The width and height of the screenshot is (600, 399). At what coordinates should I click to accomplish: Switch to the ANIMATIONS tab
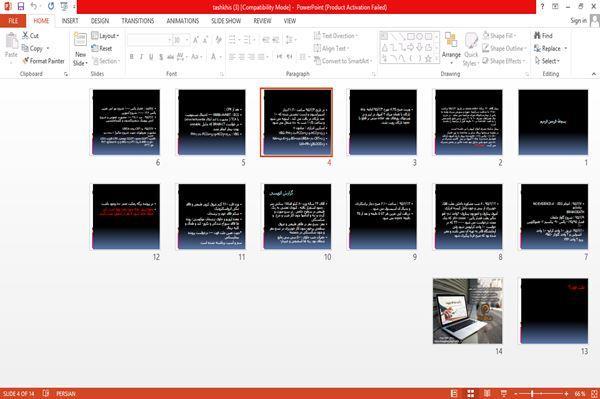183,21
